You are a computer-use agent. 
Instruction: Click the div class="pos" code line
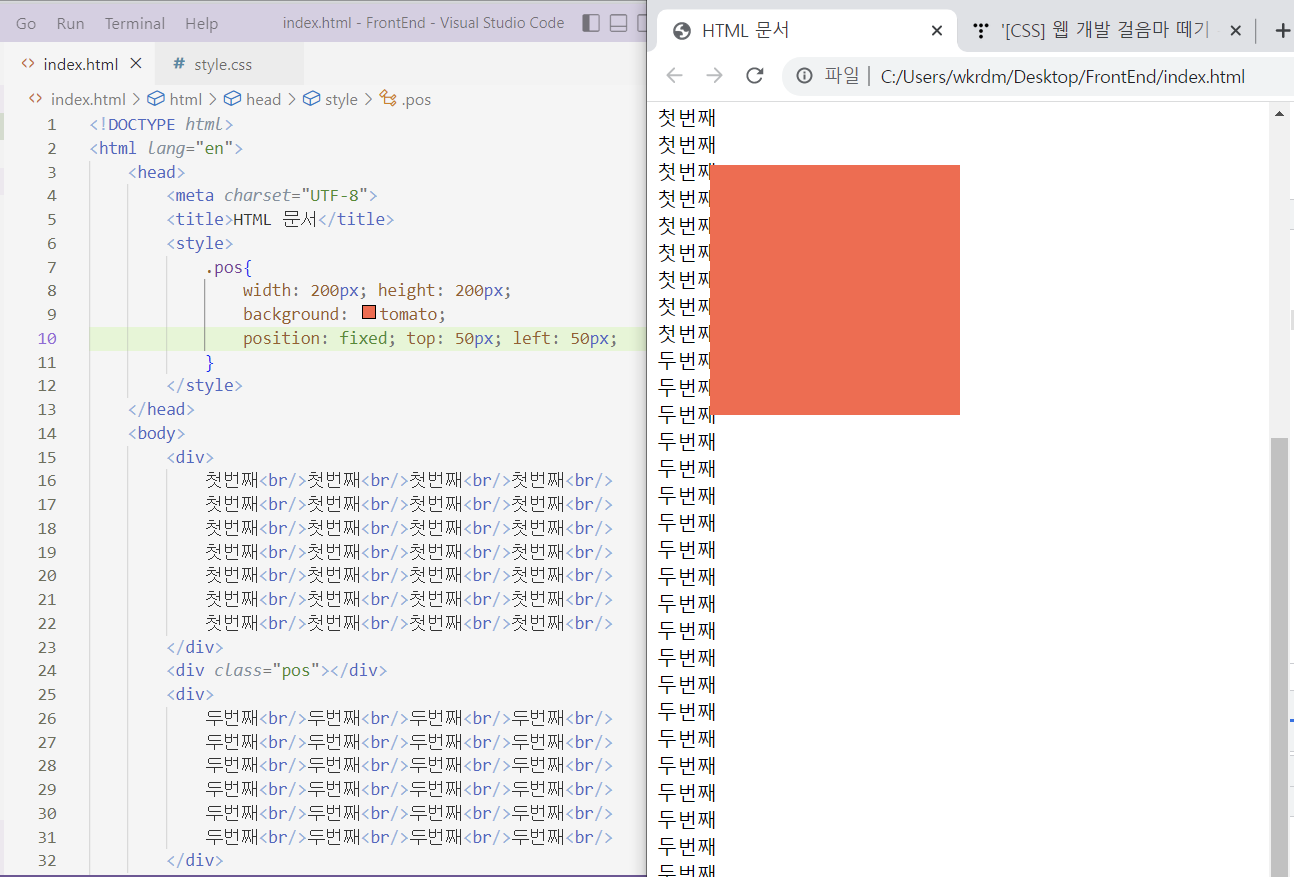(x=277, y=670)
